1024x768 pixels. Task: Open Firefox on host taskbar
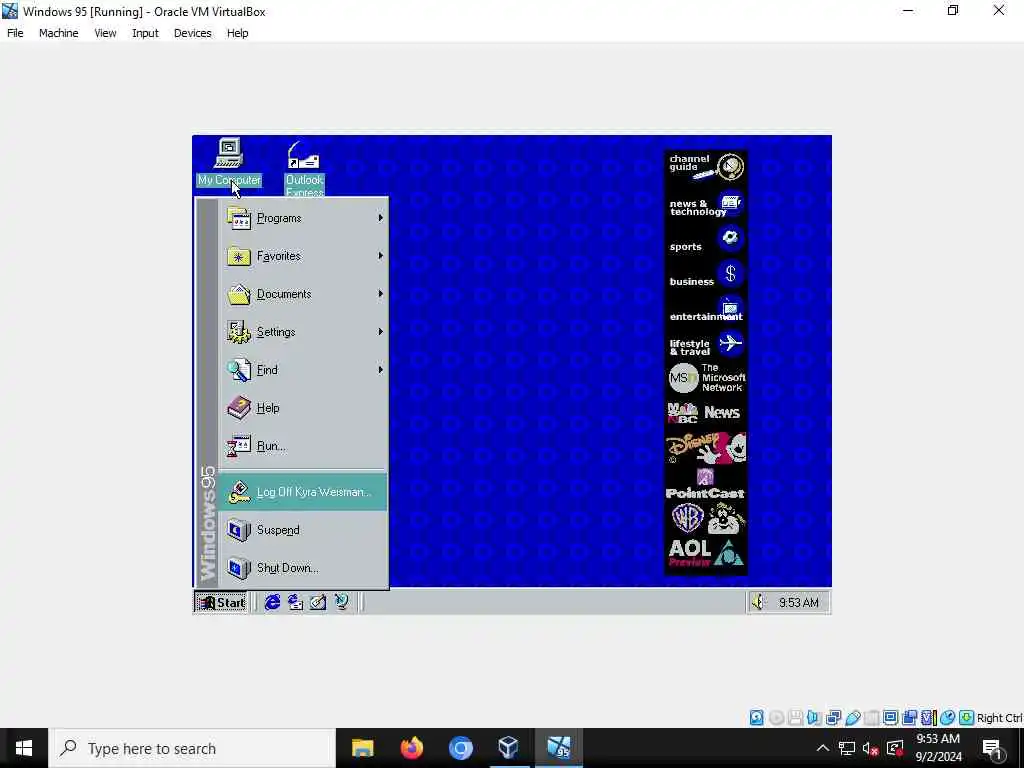coord(411,748)
